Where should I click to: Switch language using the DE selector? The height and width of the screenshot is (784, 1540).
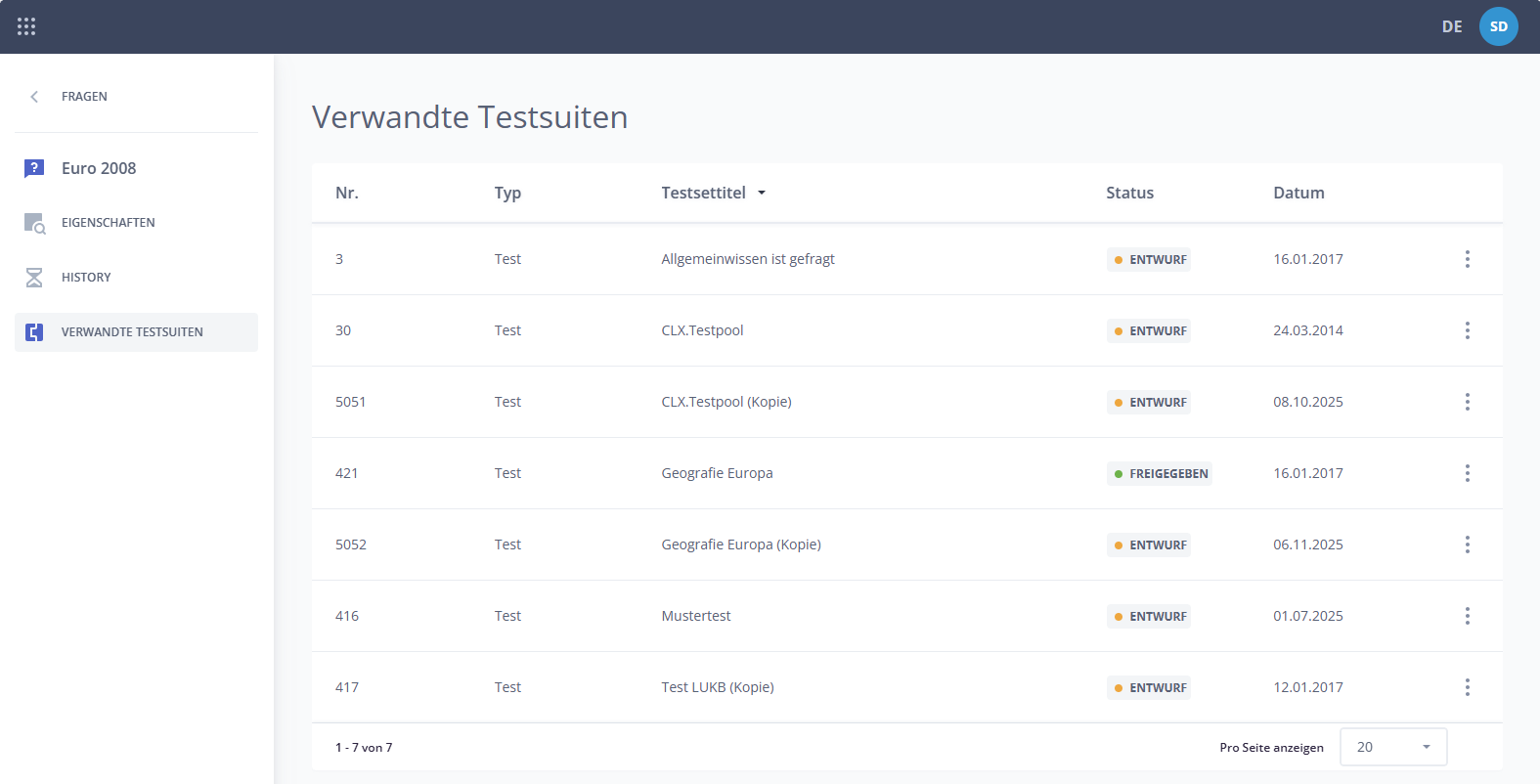tap(1452, 26)
